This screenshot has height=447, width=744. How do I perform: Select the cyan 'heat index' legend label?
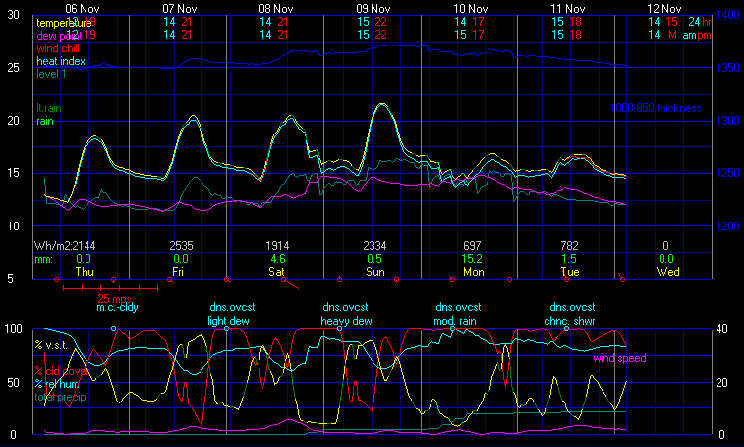click(x=61, y=61)
